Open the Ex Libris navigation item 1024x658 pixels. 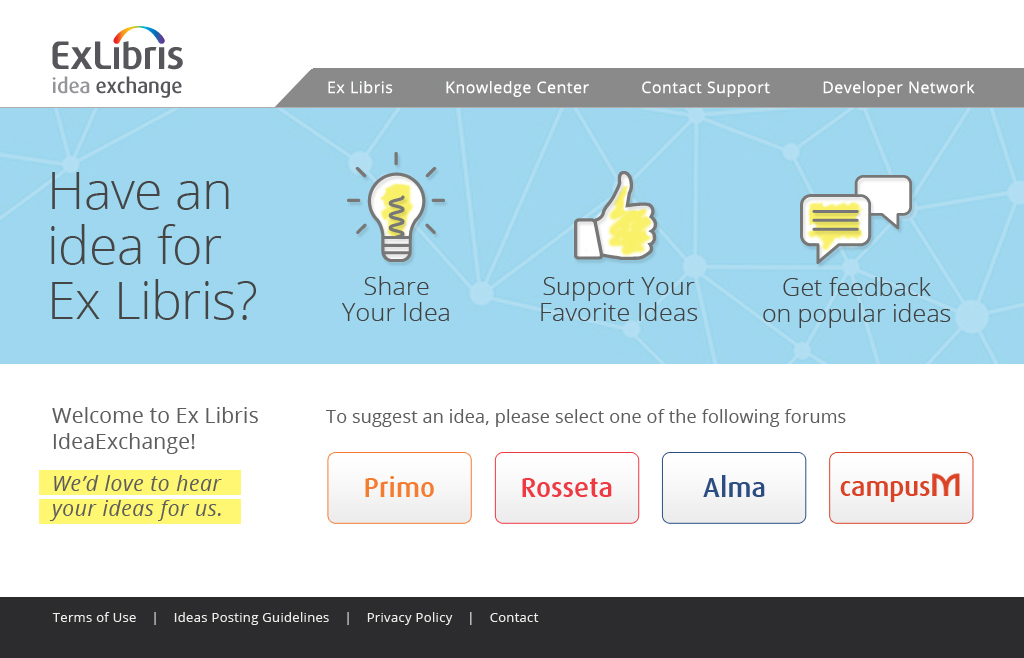tap(360, 87)
